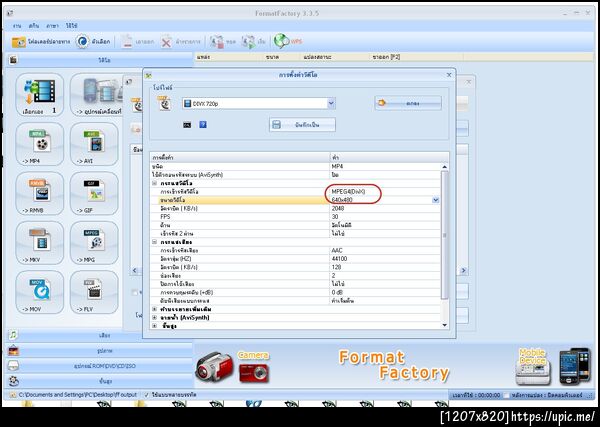Viewport: 600px width, 427px height.
Task: Open the Output Folder yellow folder icon
Action: coord(18,42)
